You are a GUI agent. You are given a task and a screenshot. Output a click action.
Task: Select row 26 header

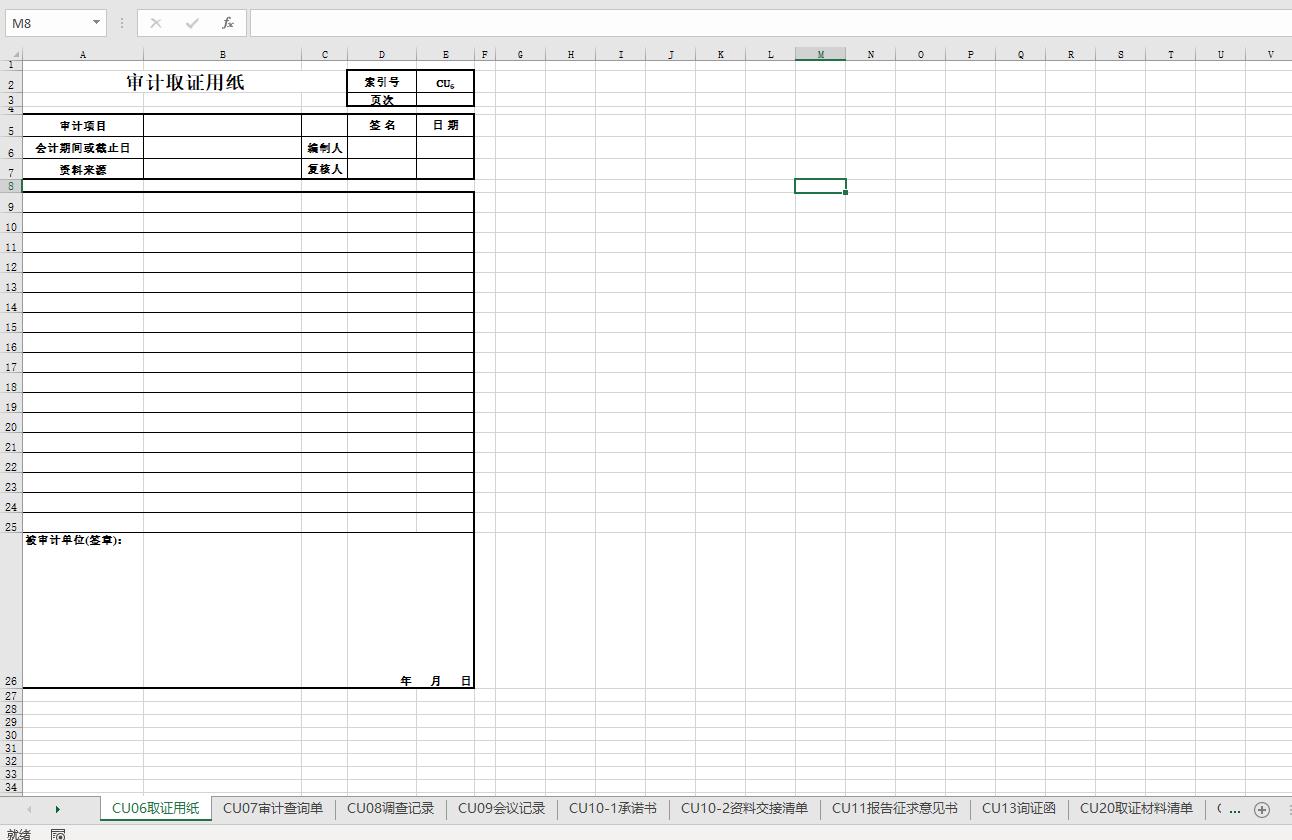pyautogui.click(x=11, y=610)
